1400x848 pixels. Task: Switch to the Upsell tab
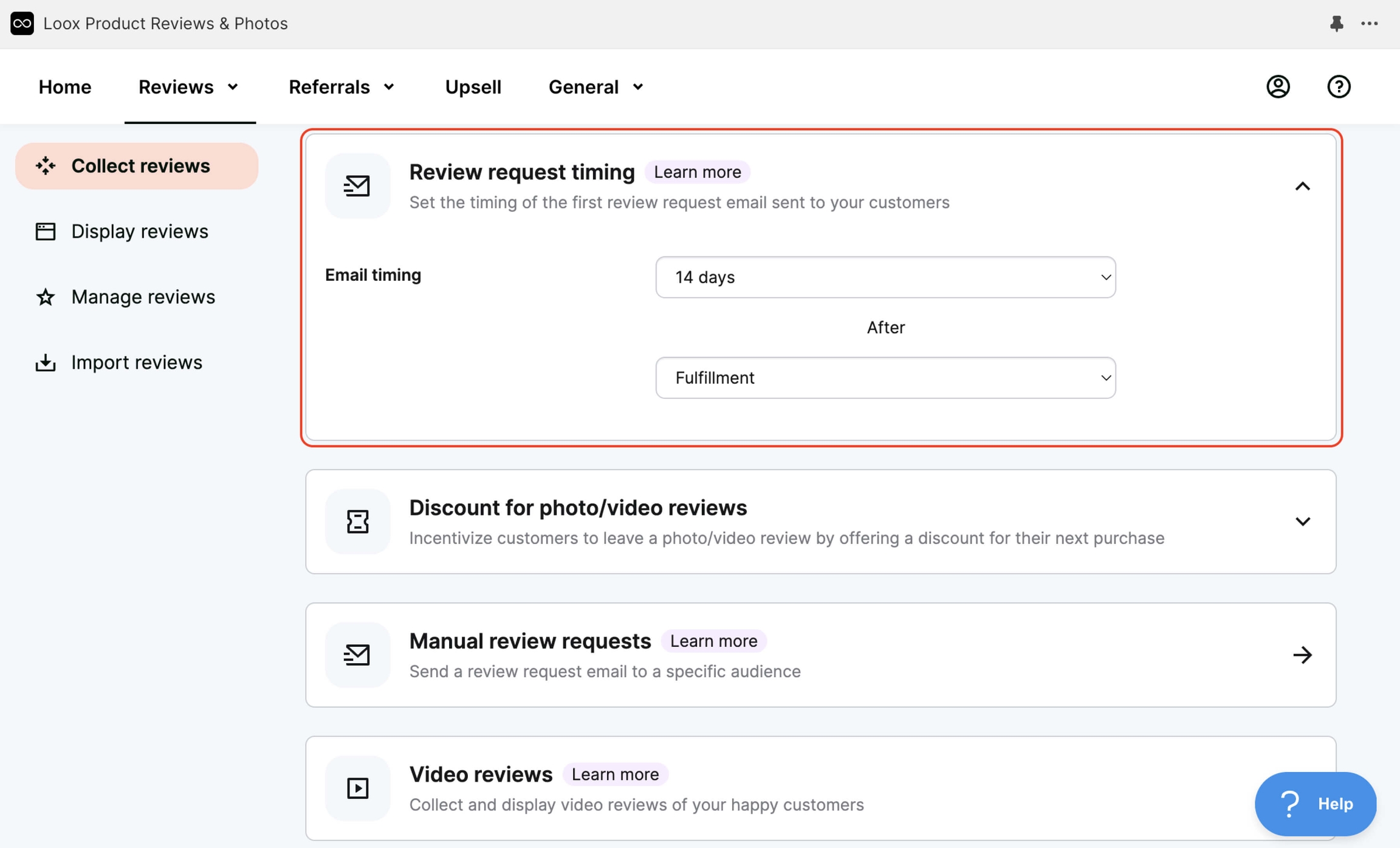[473, 86]
